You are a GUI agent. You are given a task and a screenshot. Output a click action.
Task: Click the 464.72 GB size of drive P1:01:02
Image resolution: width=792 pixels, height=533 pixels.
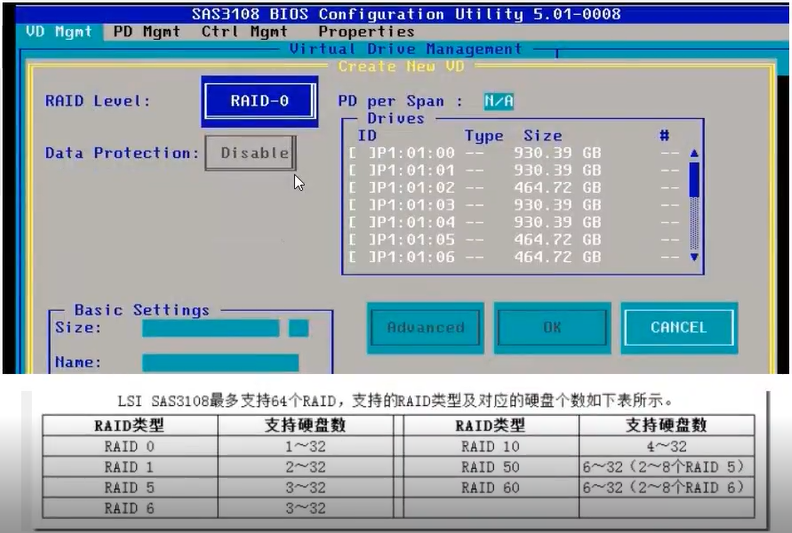pyautogui.click(x=558, y=187)
